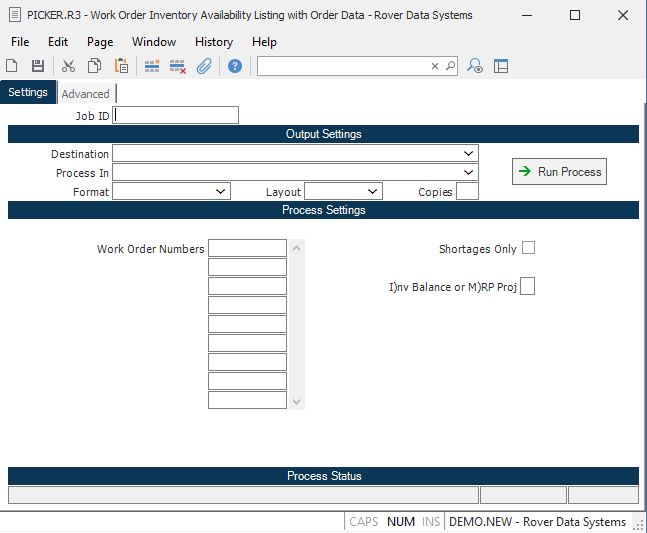Click the Insert row icon
647x533 pixels.
(152, 66)
